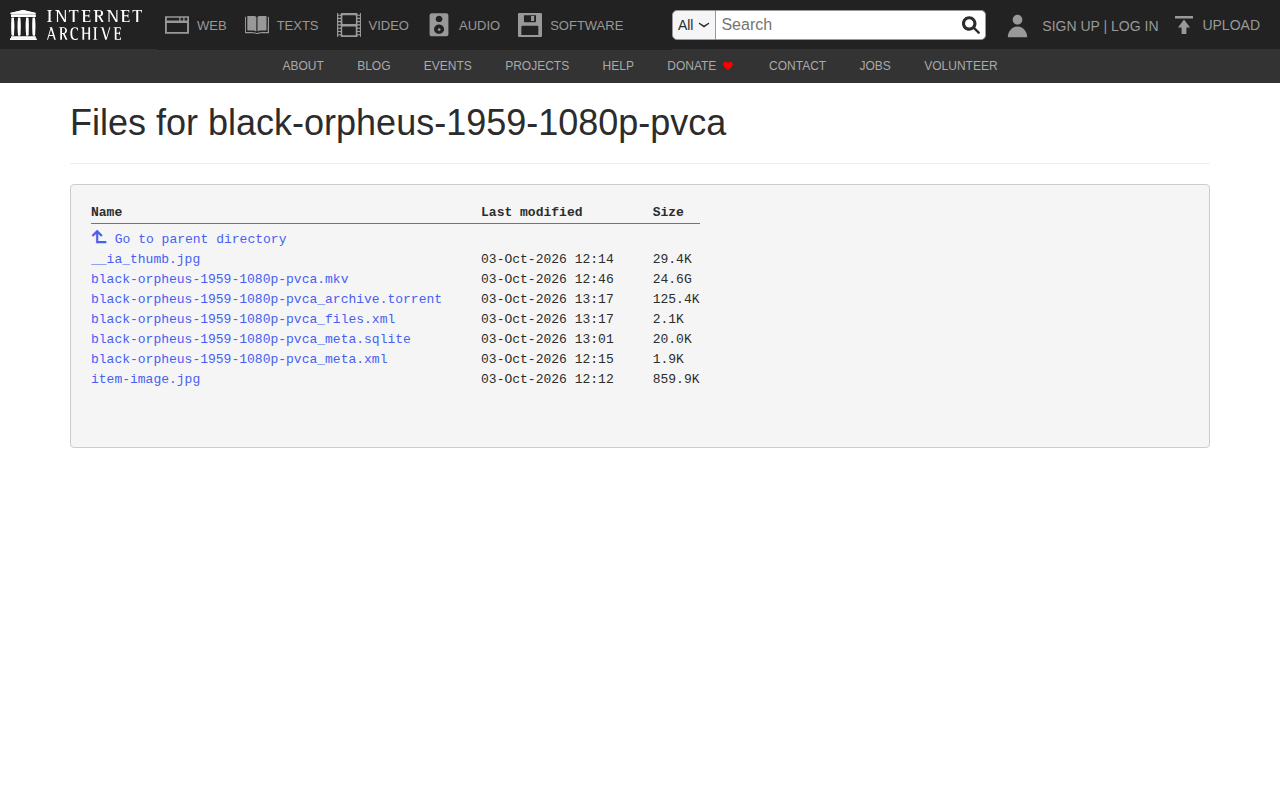Viewport: 1280px width, 800px height.
Task: Download the black-orpheus-1959-1080p-pvca.mkv file
Action: tap(220, 279)
